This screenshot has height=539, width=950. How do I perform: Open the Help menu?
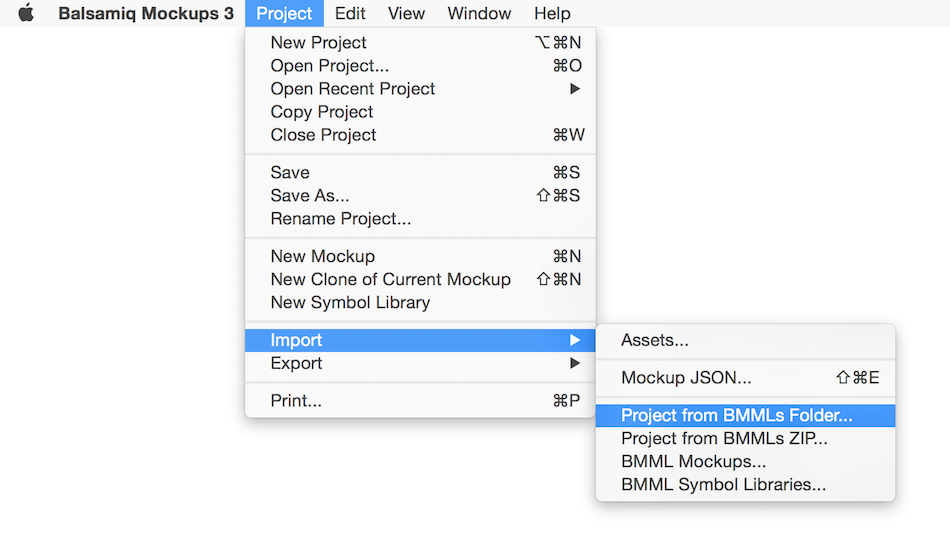click(552, 13)
